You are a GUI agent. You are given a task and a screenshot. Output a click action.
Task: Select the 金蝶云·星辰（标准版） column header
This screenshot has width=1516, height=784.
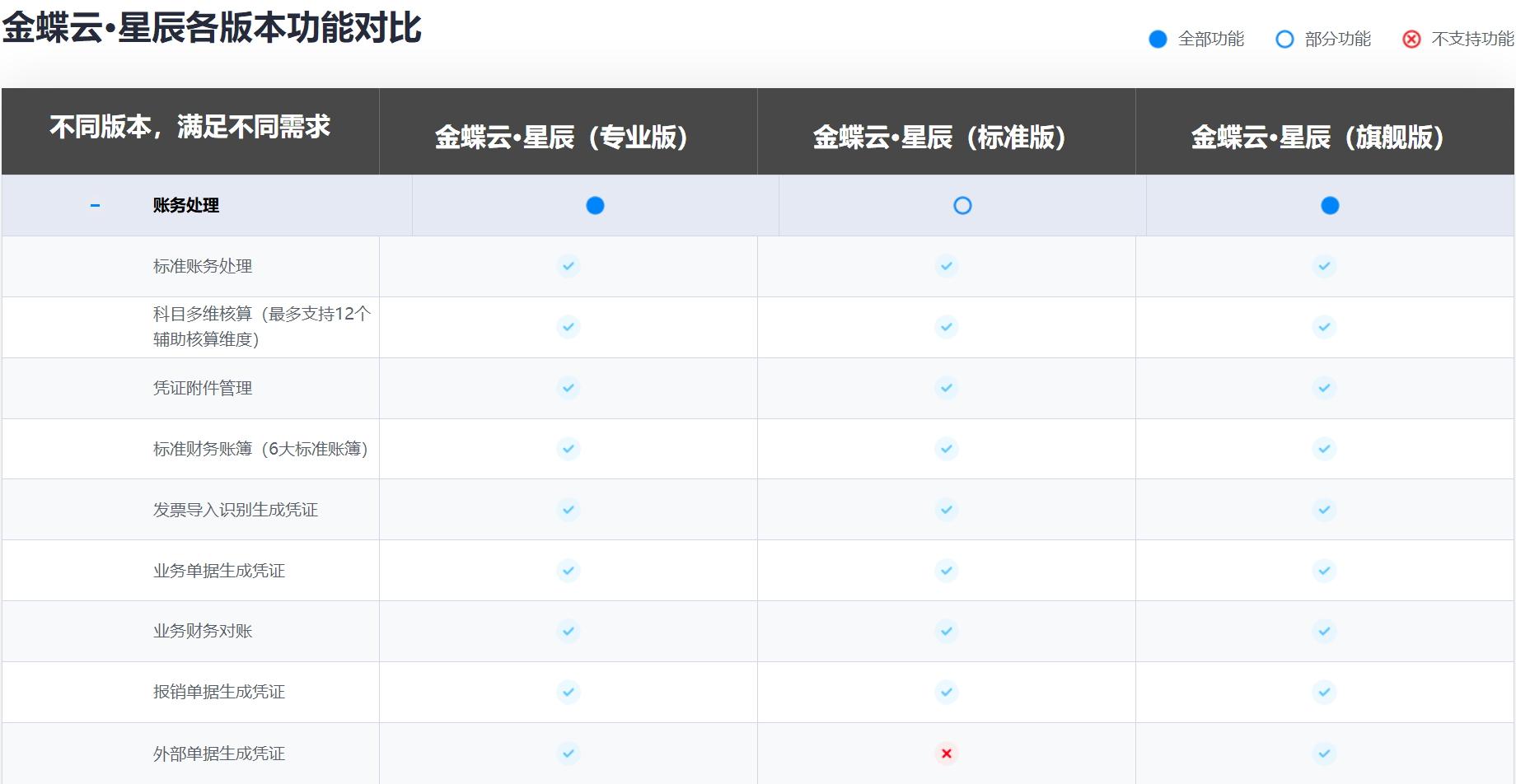point(947,132)
